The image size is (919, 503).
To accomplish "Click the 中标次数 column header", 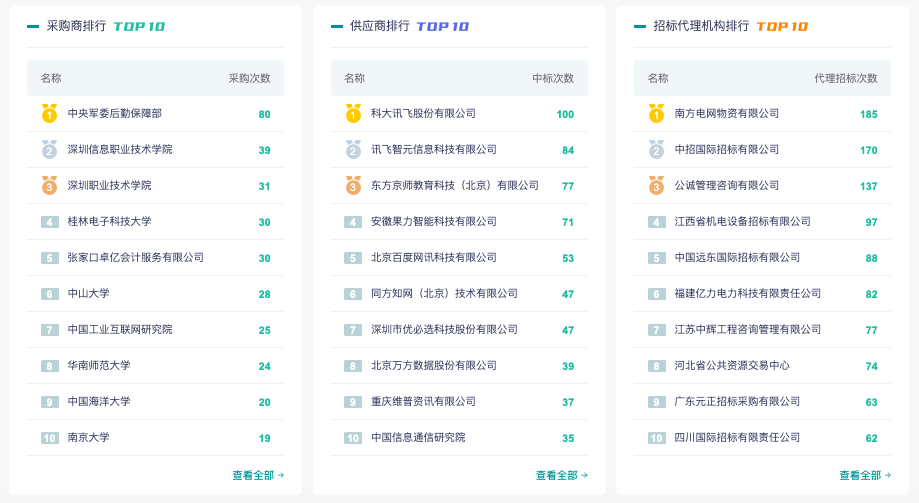I will click(553, 78).
